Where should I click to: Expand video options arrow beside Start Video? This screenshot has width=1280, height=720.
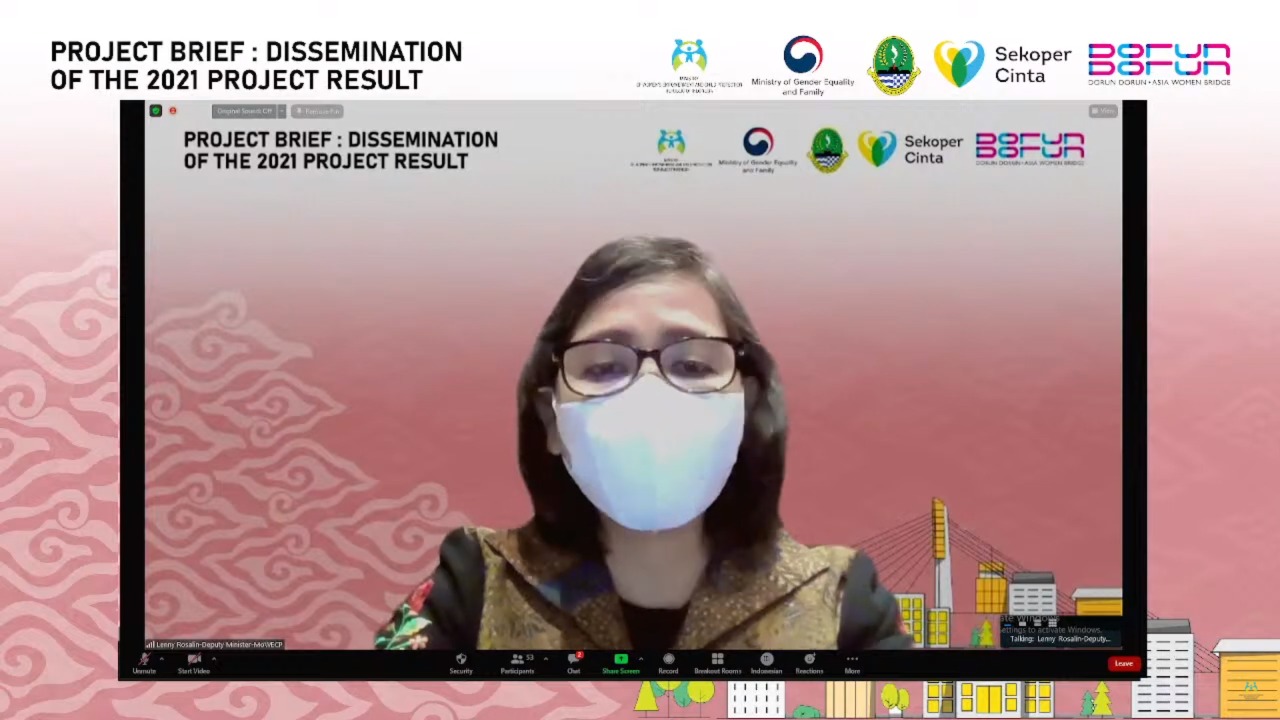tap(214, 658)
